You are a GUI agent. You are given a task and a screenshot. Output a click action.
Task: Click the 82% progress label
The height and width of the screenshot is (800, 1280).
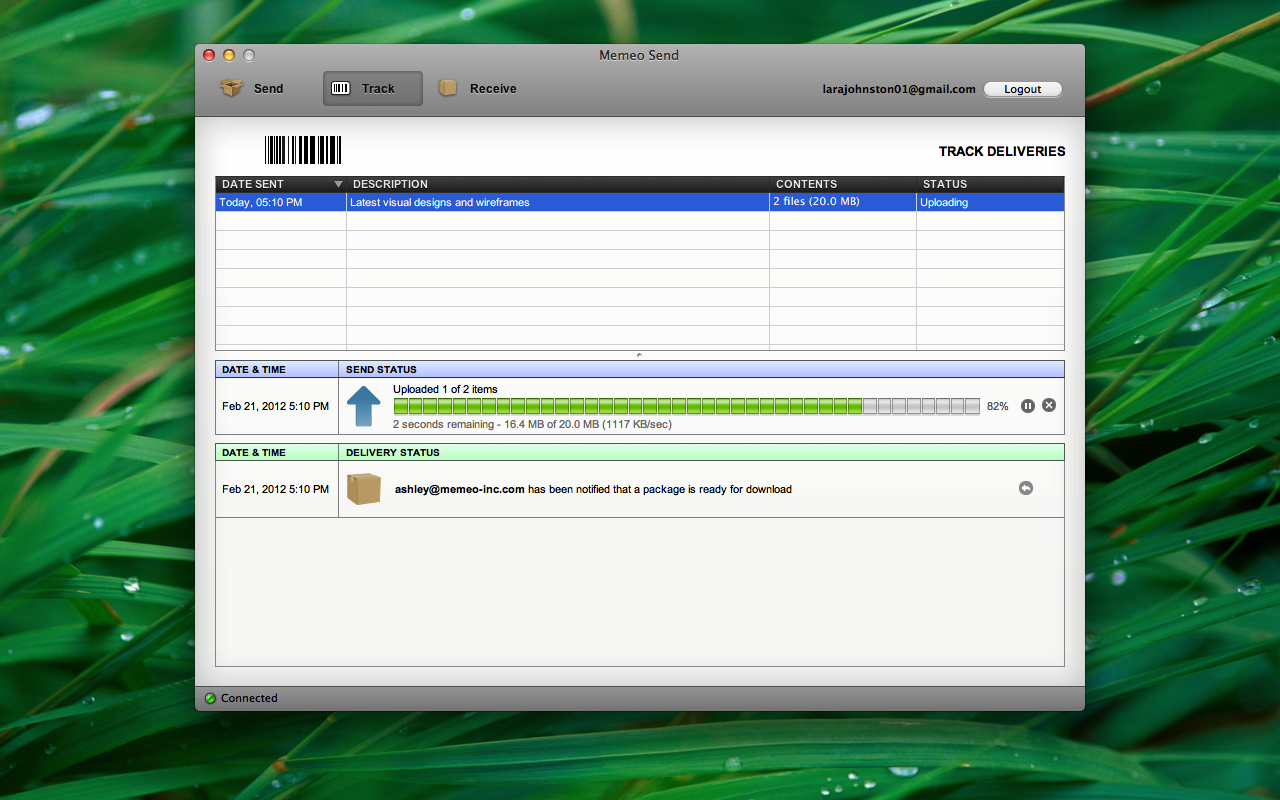997,406
